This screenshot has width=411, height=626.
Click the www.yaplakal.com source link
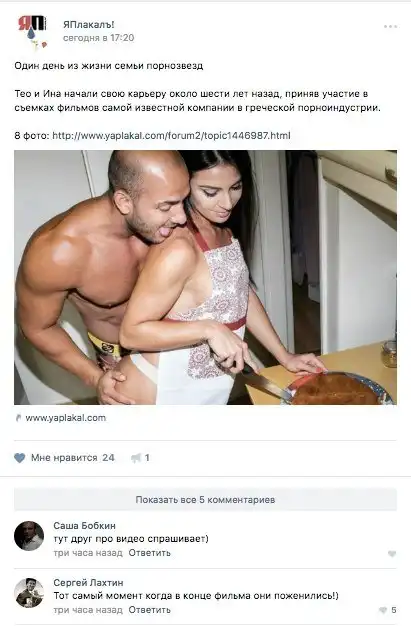pos(66,418)
